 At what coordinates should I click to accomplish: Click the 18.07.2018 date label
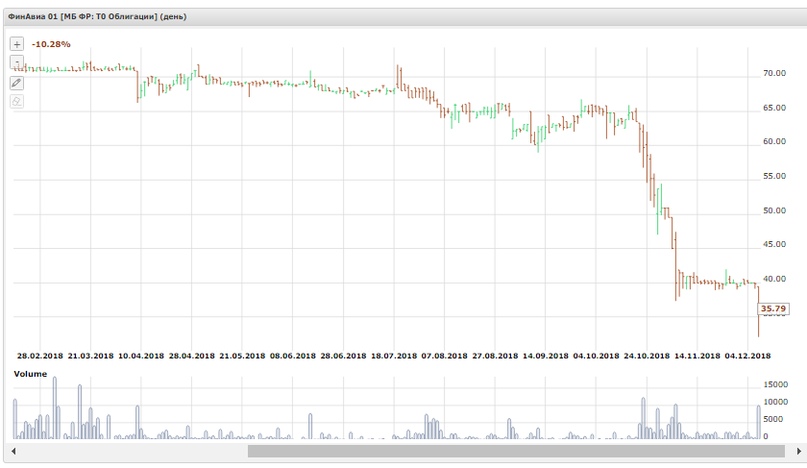click(395, 355)
